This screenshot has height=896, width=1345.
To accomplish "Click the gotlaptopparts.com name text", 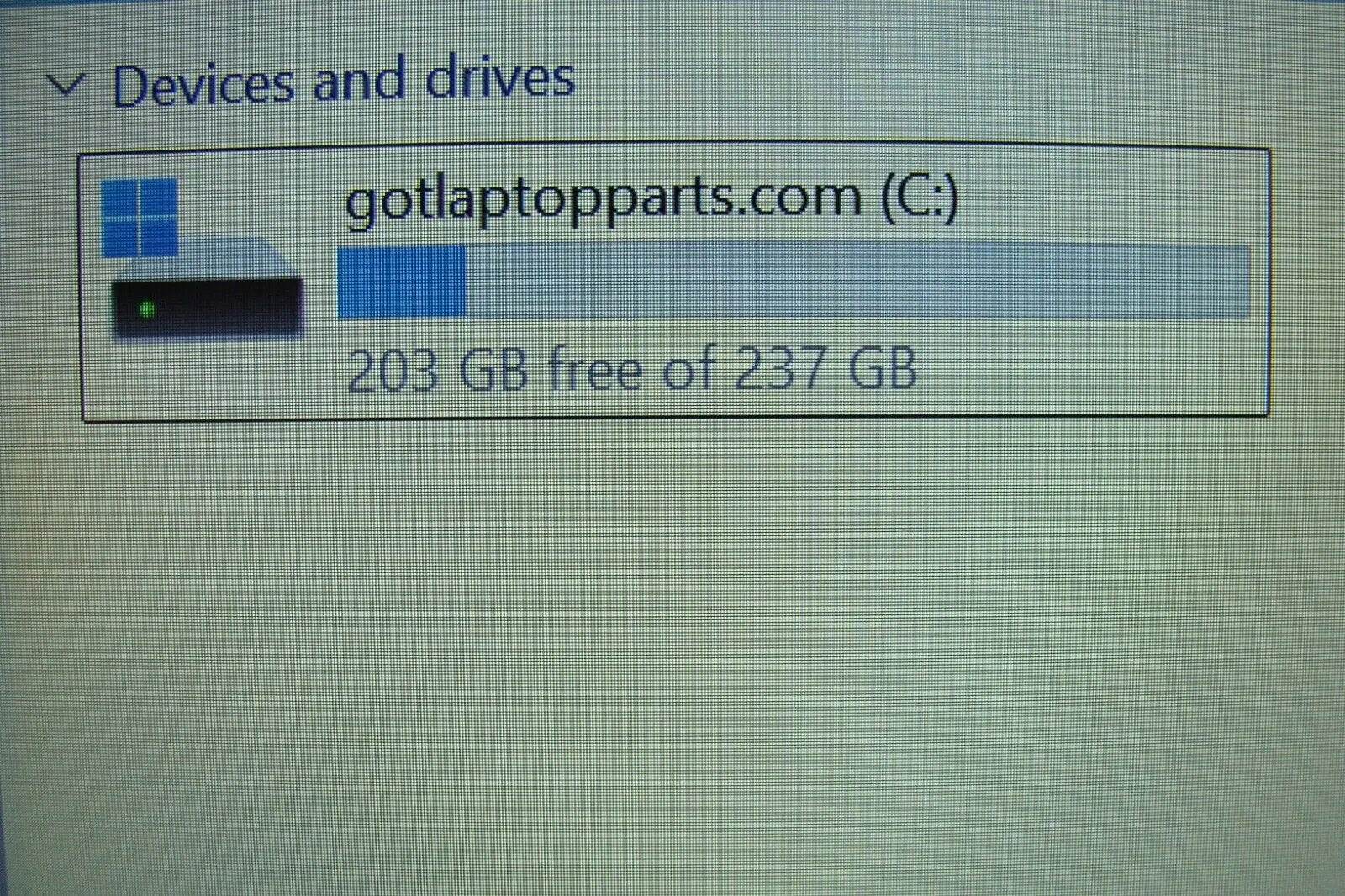I will click(x=604, y=201).
